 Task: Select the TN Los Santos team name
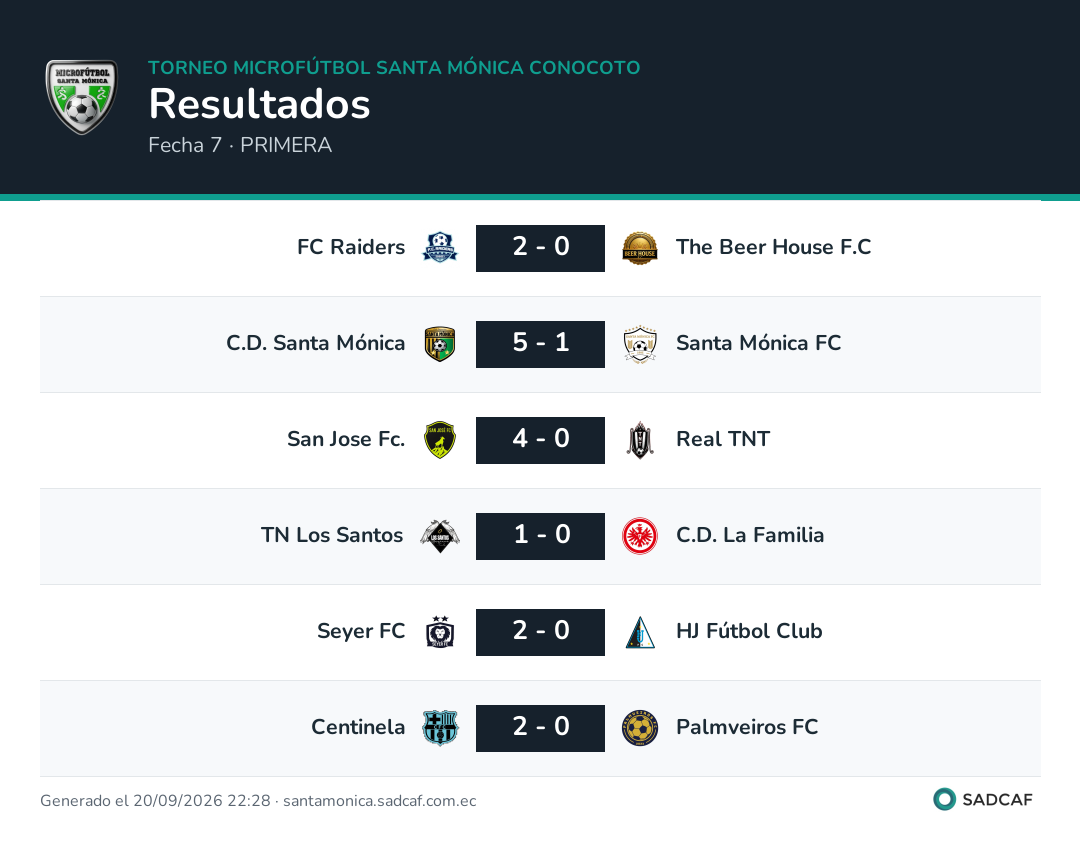332,534
